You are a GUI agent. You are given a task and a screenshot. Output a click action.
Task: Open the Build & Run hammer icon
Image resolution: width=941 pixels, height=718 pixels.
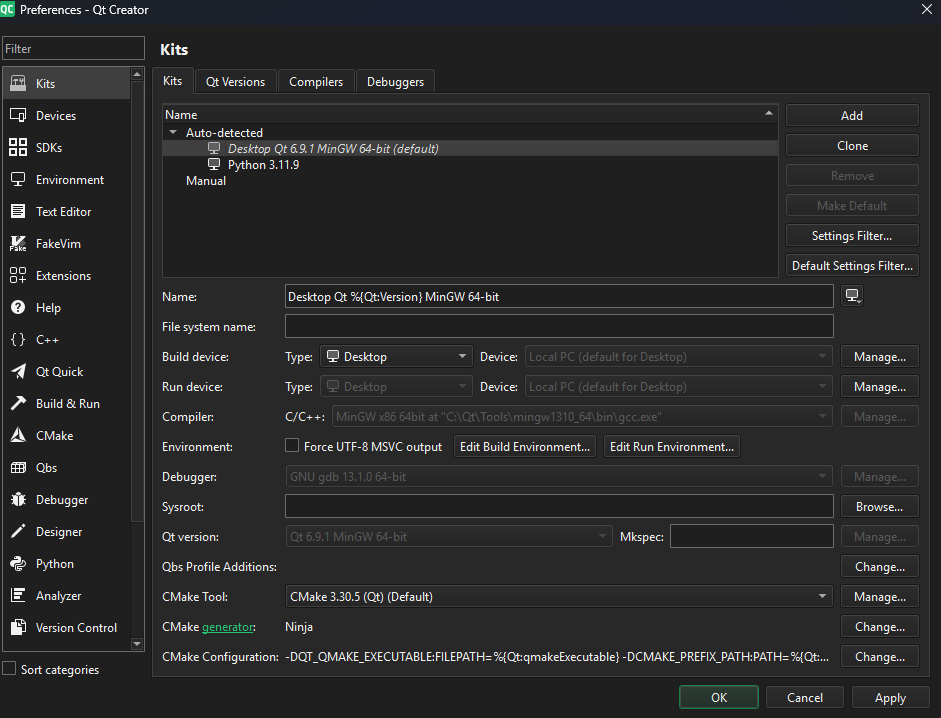18,404
